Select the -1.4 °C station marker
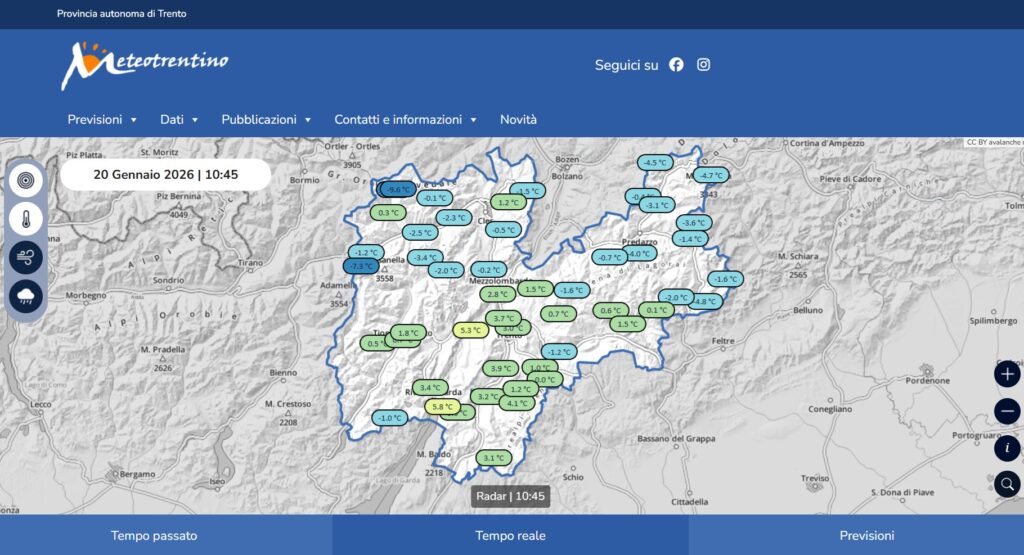The width and height of the screenshot is (1024, 555). tap(690, 239)
